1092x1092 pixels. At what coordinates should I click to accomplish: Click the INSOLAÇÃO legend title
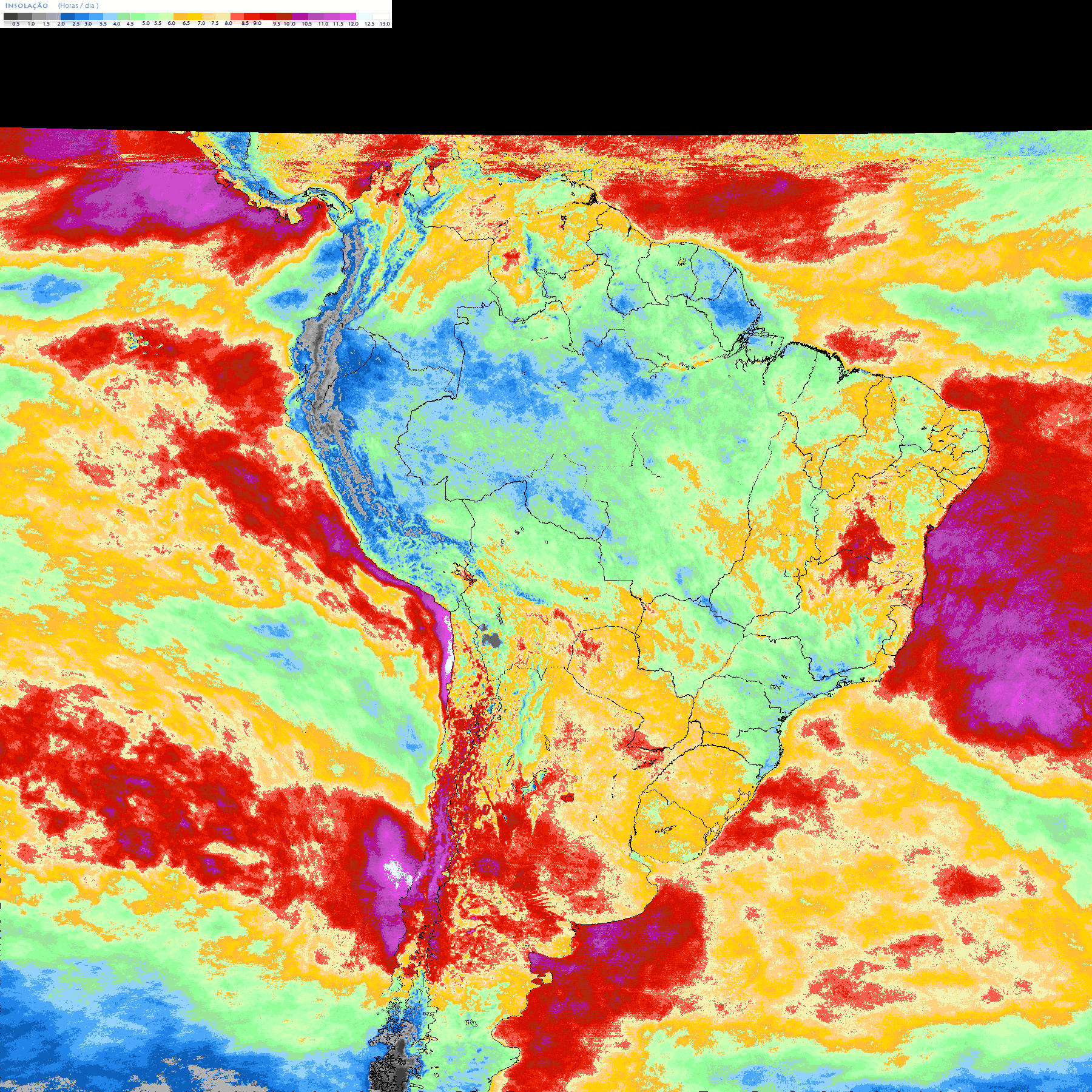point(27,5)
